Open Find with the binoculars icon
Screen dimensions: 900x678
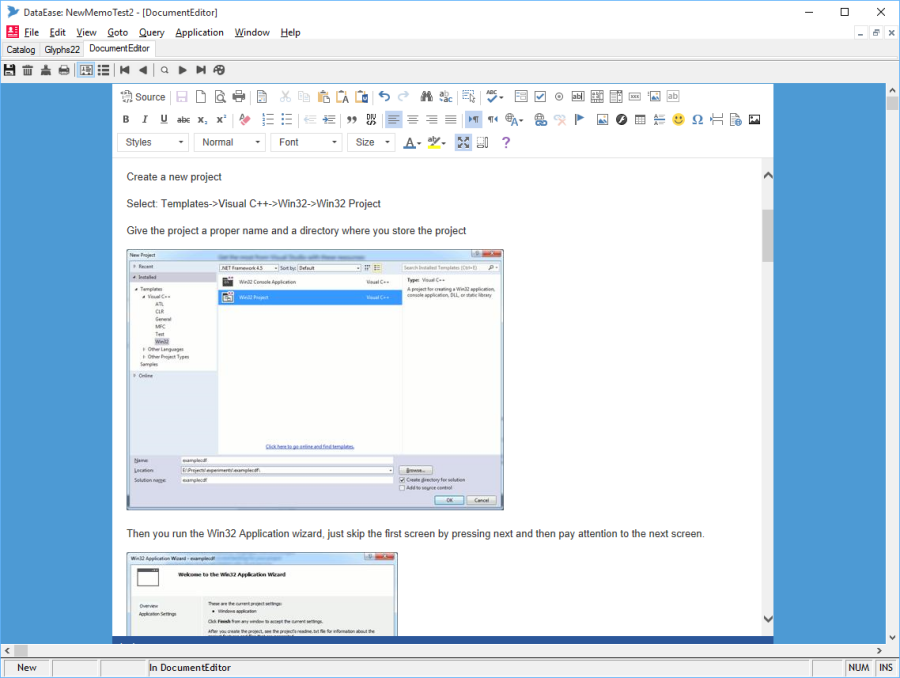tap(426, 96)
